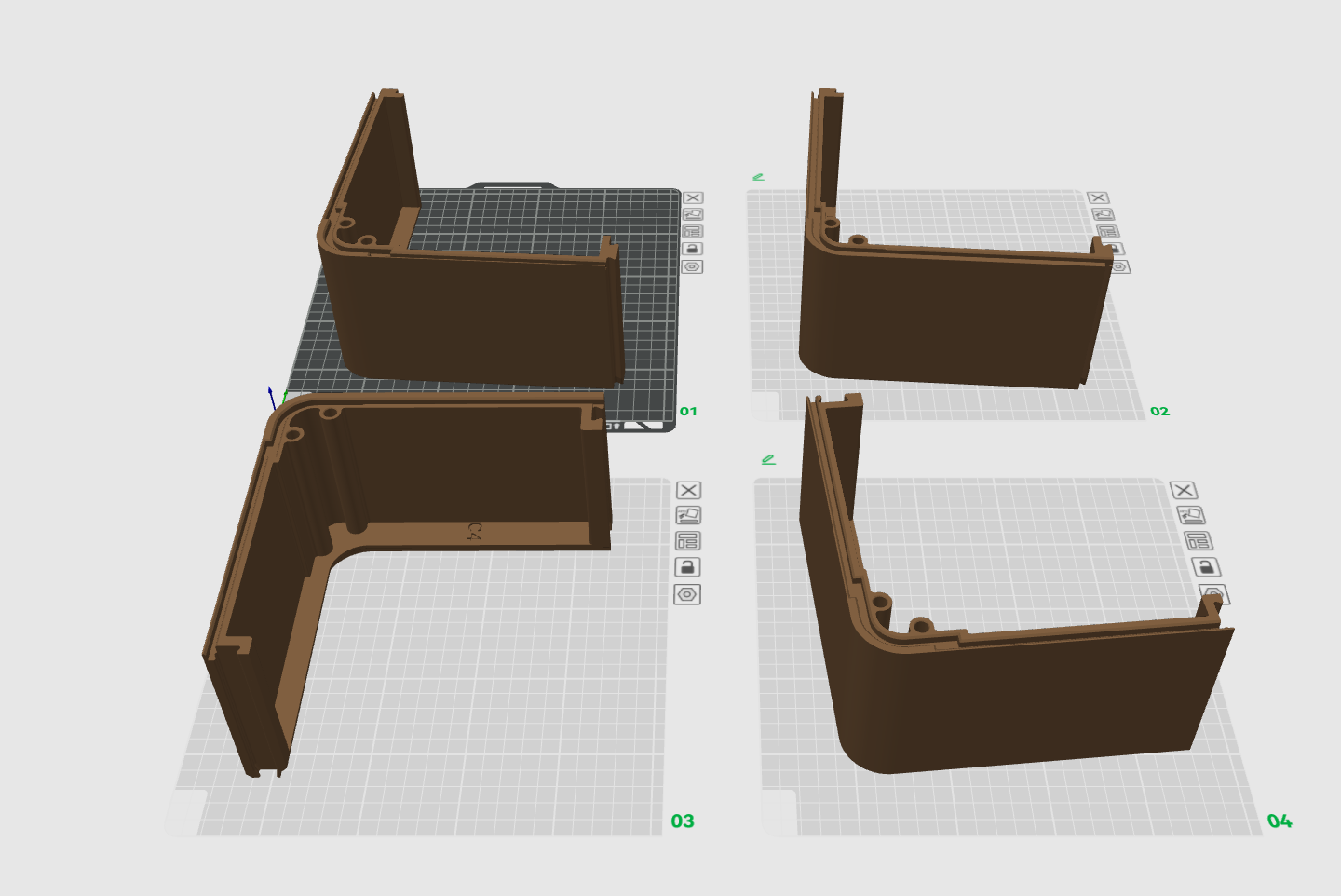The height and width of the screenshot is (896, 1341).
Task: Edit plate 02 name with pencil icon
Action: pyautogui.click(x=759, y=176)
